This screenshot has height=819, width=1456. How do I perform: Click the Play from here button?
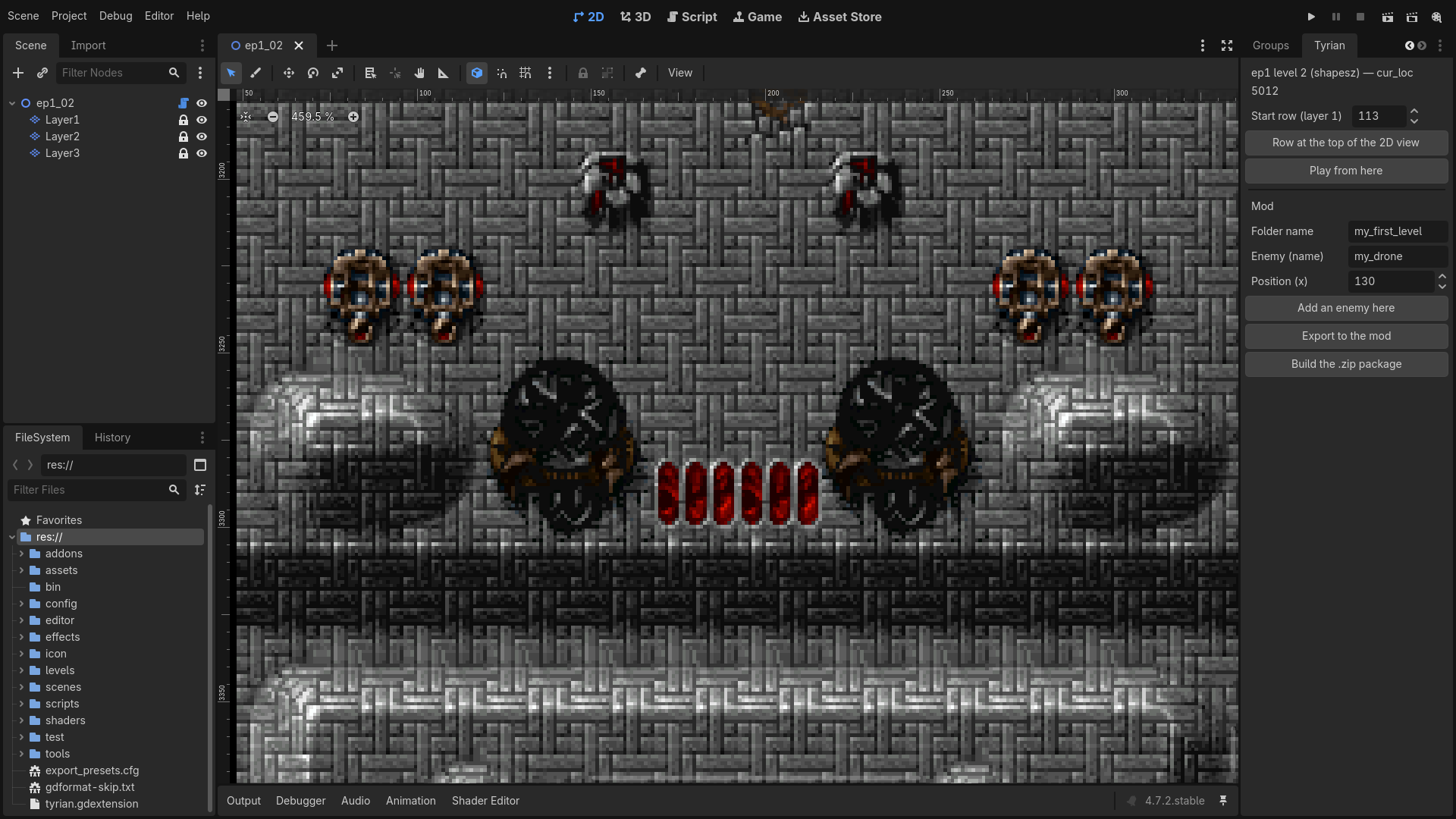pos(1346,171)
